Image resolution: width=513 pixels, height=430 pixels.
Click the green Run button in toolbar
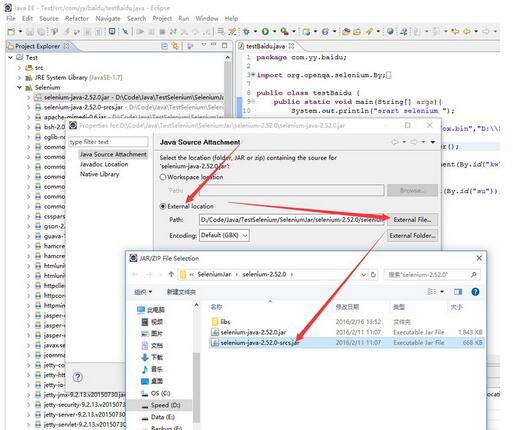coord(265,32)
